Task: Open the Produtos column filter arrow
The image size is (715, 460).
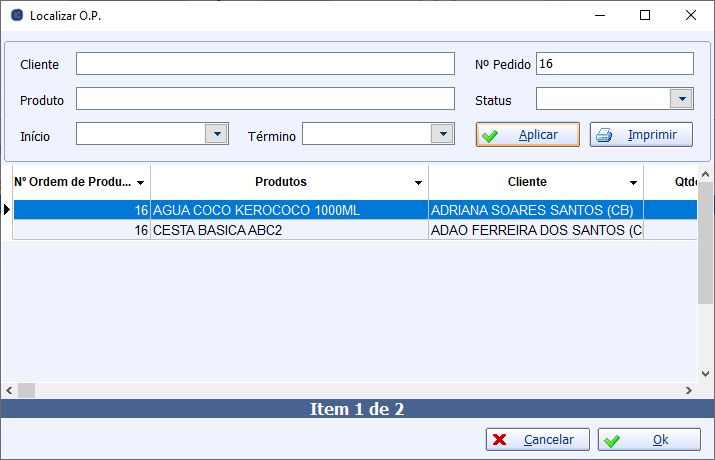Action: tap(418, 183)
